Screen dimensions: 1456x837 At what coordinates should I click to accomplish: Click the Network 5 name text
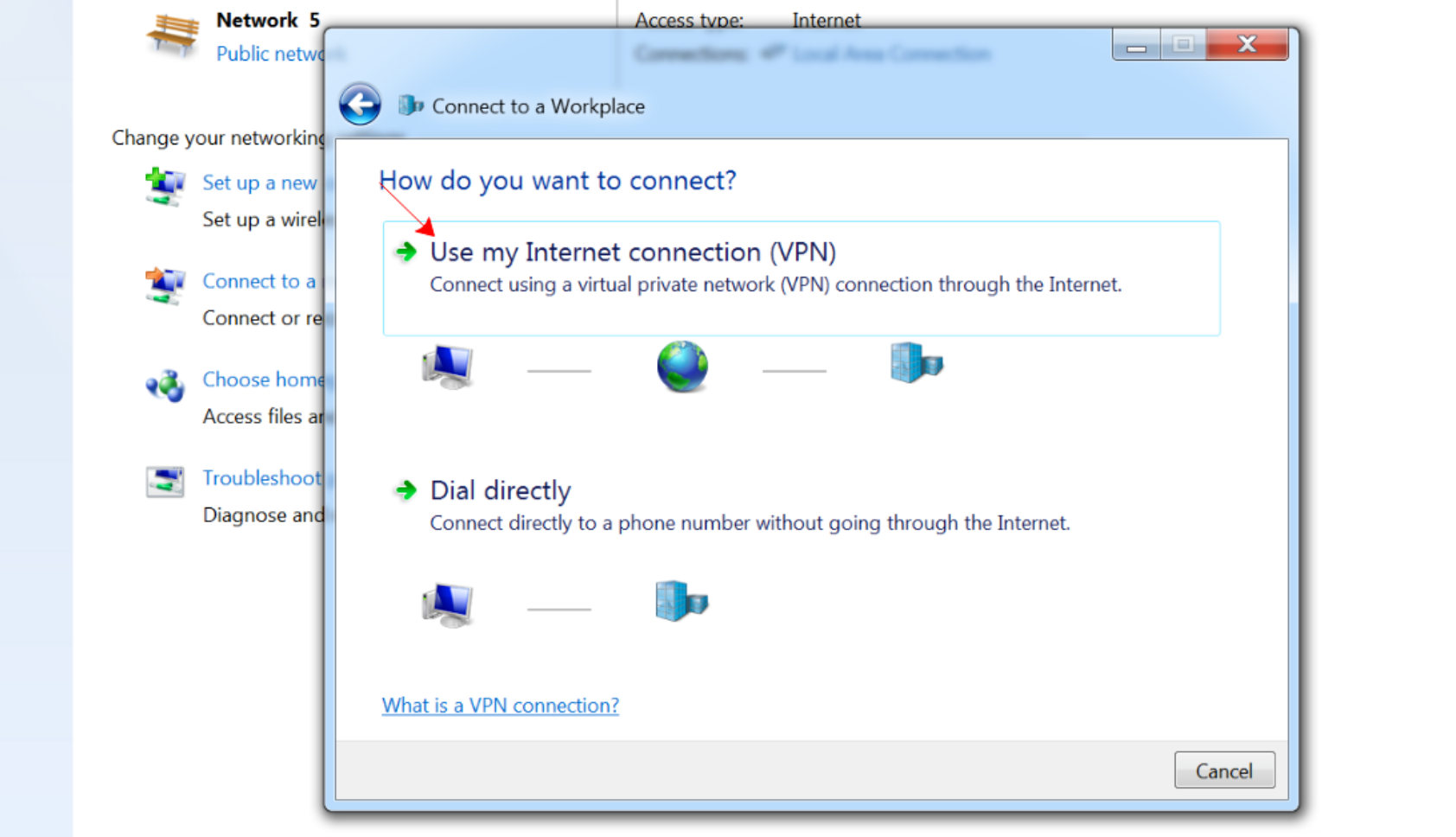268,20
